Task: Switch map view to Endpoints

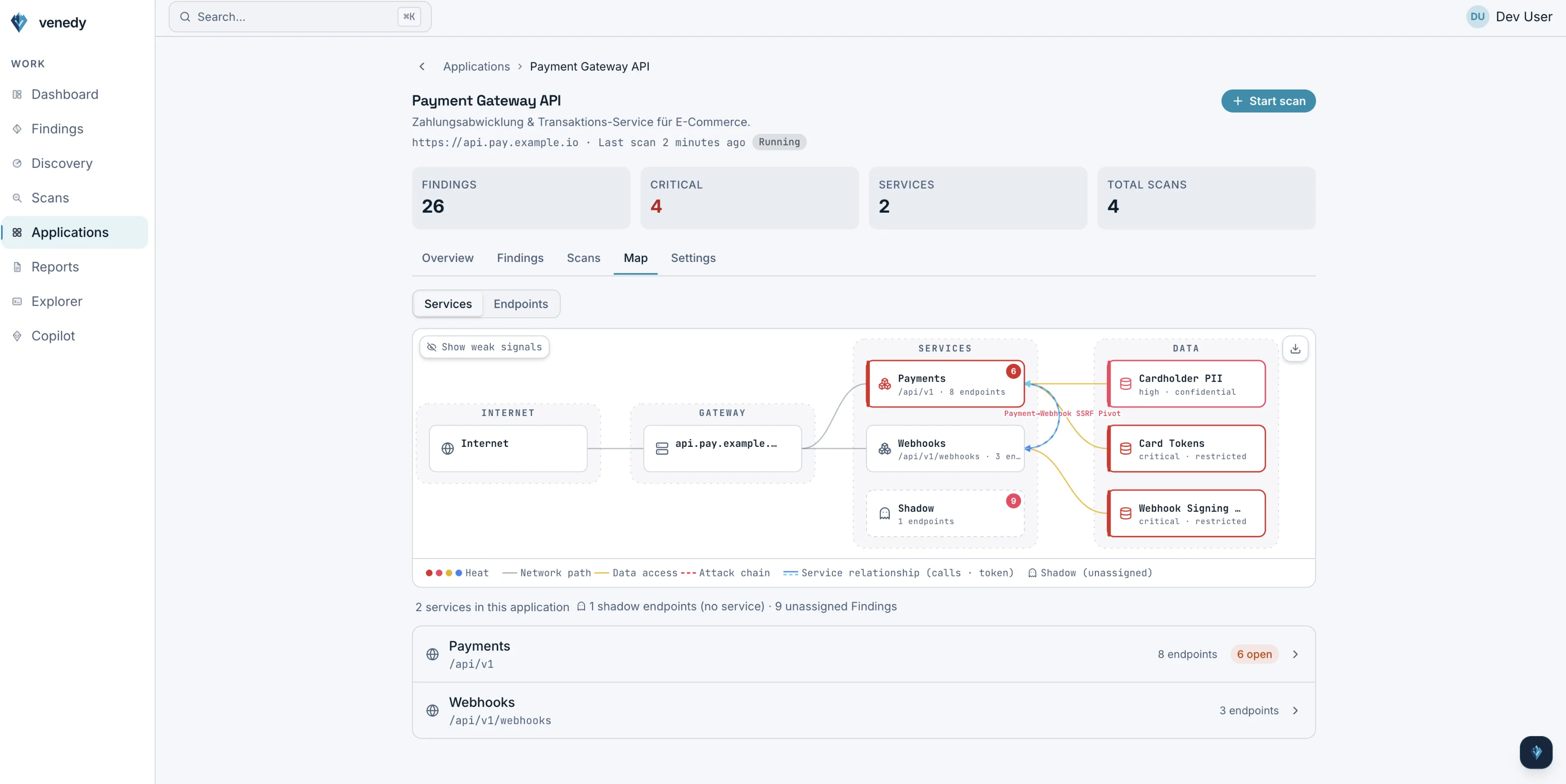Action: click(x=520, y=304)
